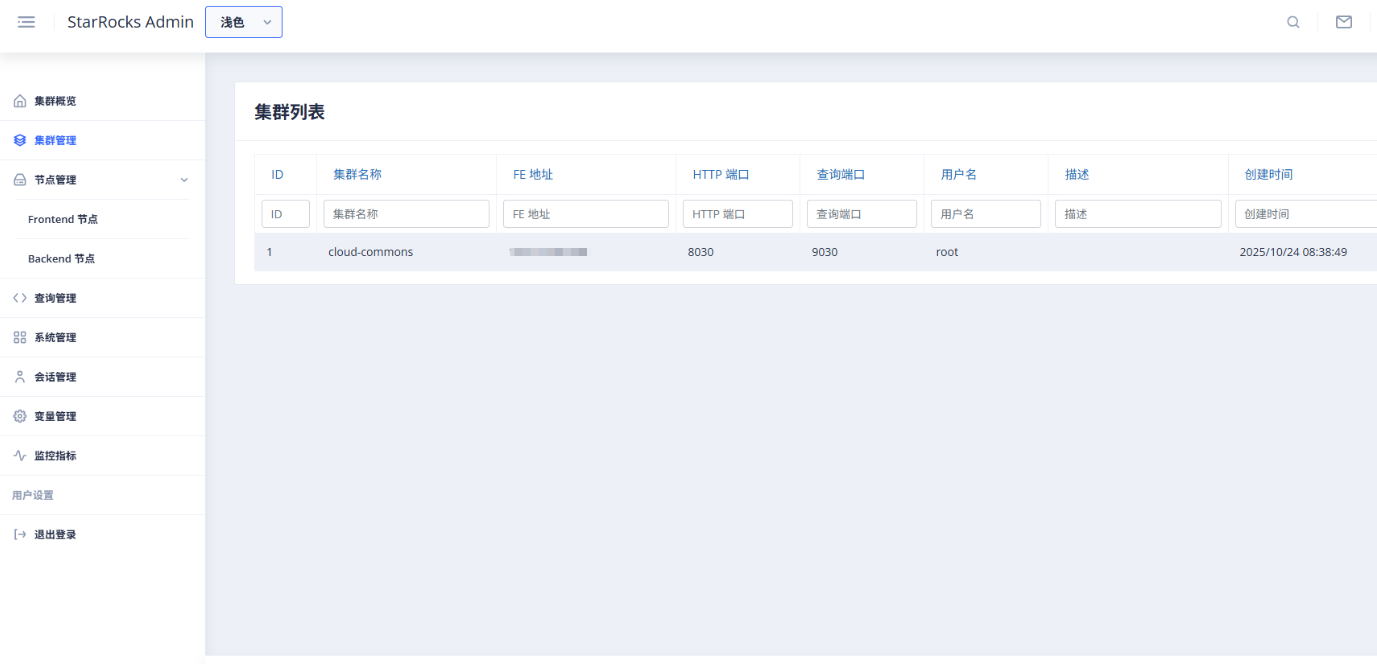The width and height of the screenshot is (1377, 664).
Task: Click 退出登录 to log out
Action: [55, 535]
